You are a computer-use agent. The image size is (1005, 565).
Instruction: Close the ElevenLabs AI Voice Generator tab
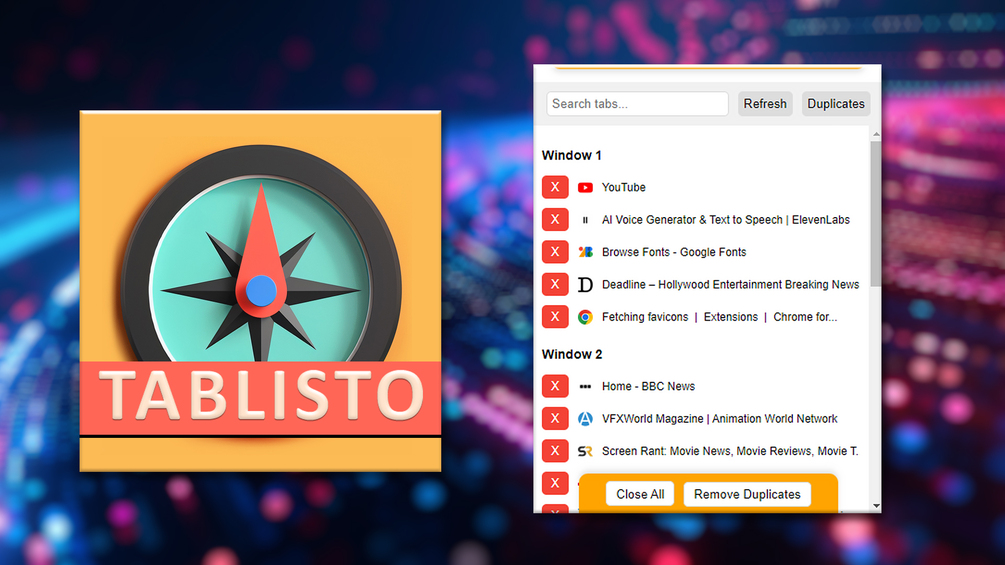[x=555, y=219]
